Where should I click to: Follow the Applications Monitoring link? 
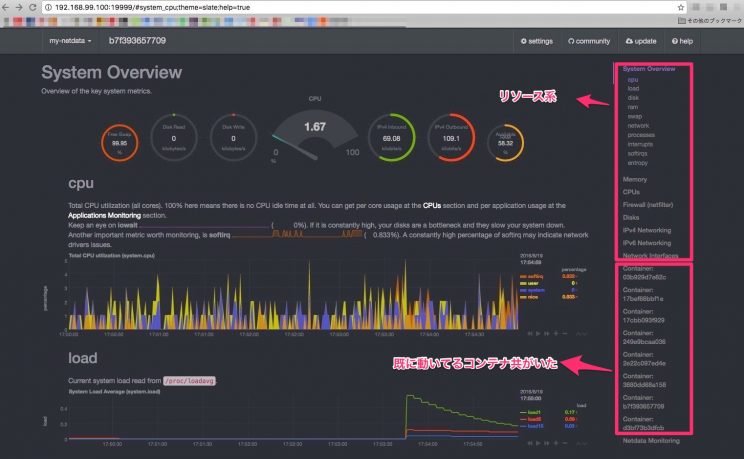point(105,215)
